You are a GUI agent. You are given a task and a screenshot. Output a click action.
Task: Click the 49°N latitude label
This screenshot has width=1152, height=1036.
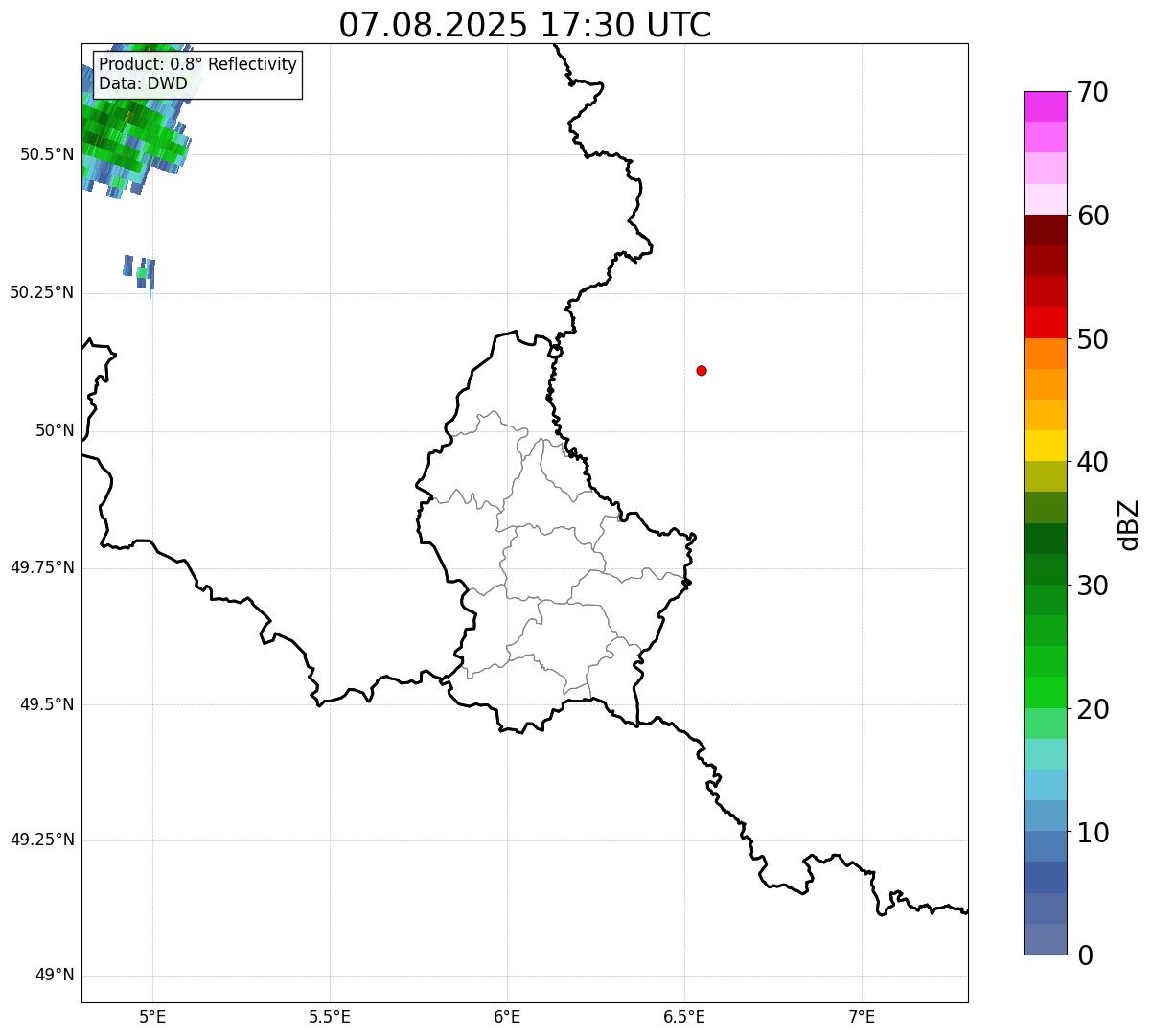(55, 976)
